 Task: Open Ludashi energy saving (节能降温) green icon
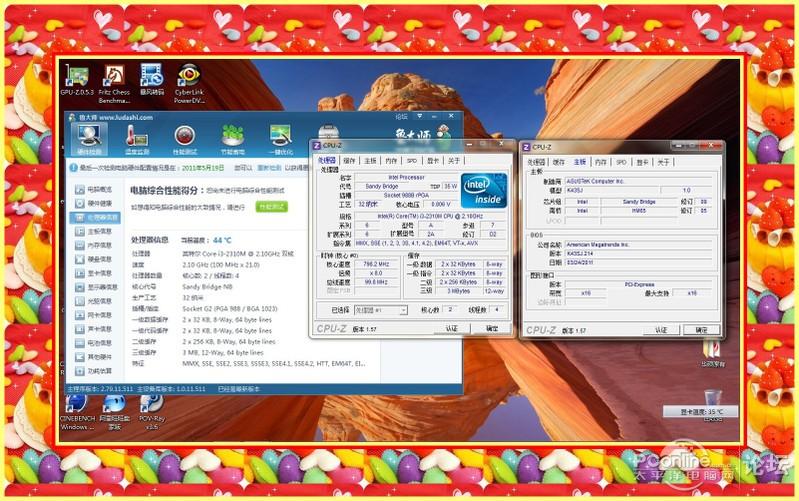(232, 139)
